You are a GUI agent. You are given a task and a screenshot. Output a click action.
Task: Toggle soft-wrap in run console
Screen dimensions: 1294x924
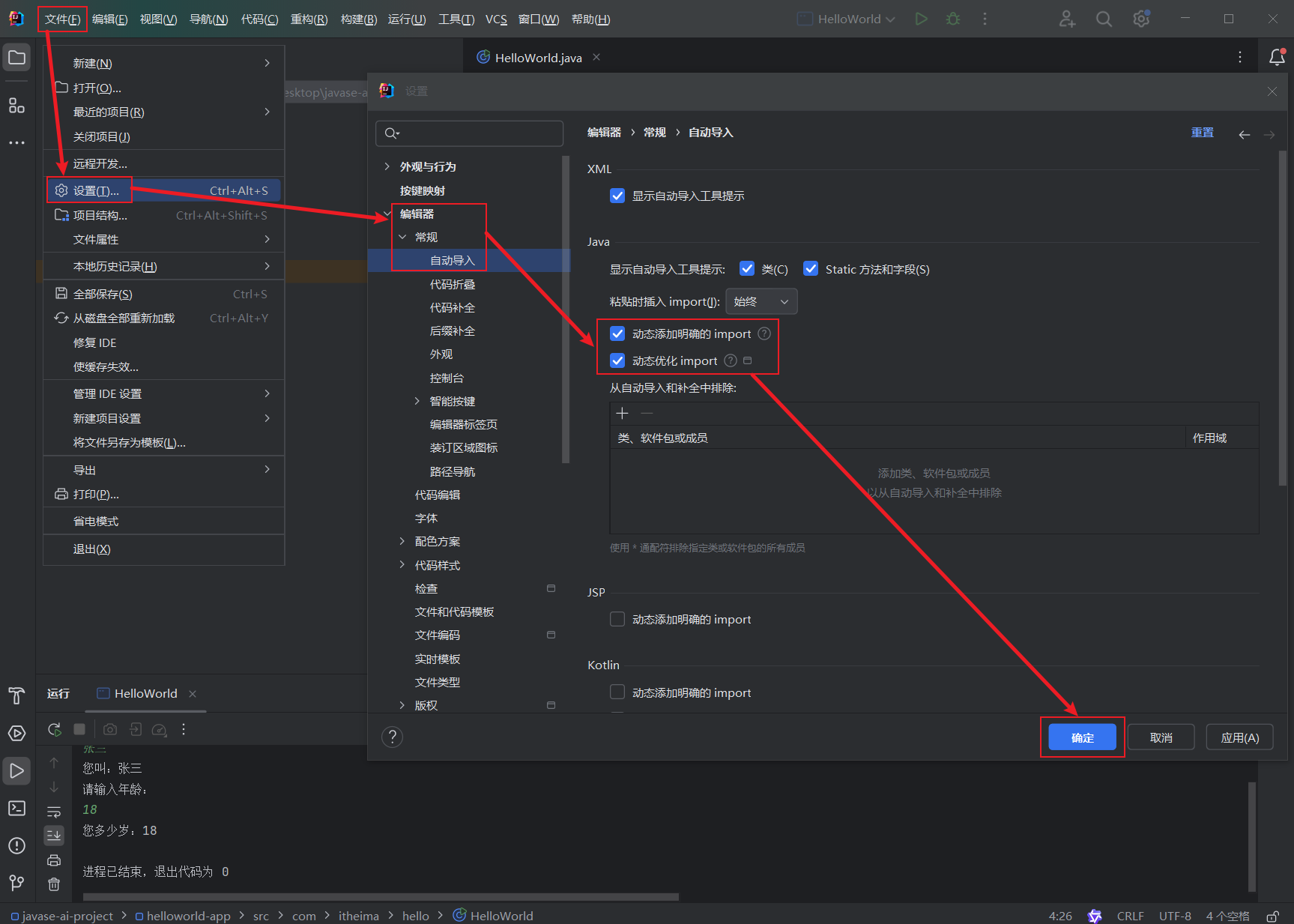point(54,812)
